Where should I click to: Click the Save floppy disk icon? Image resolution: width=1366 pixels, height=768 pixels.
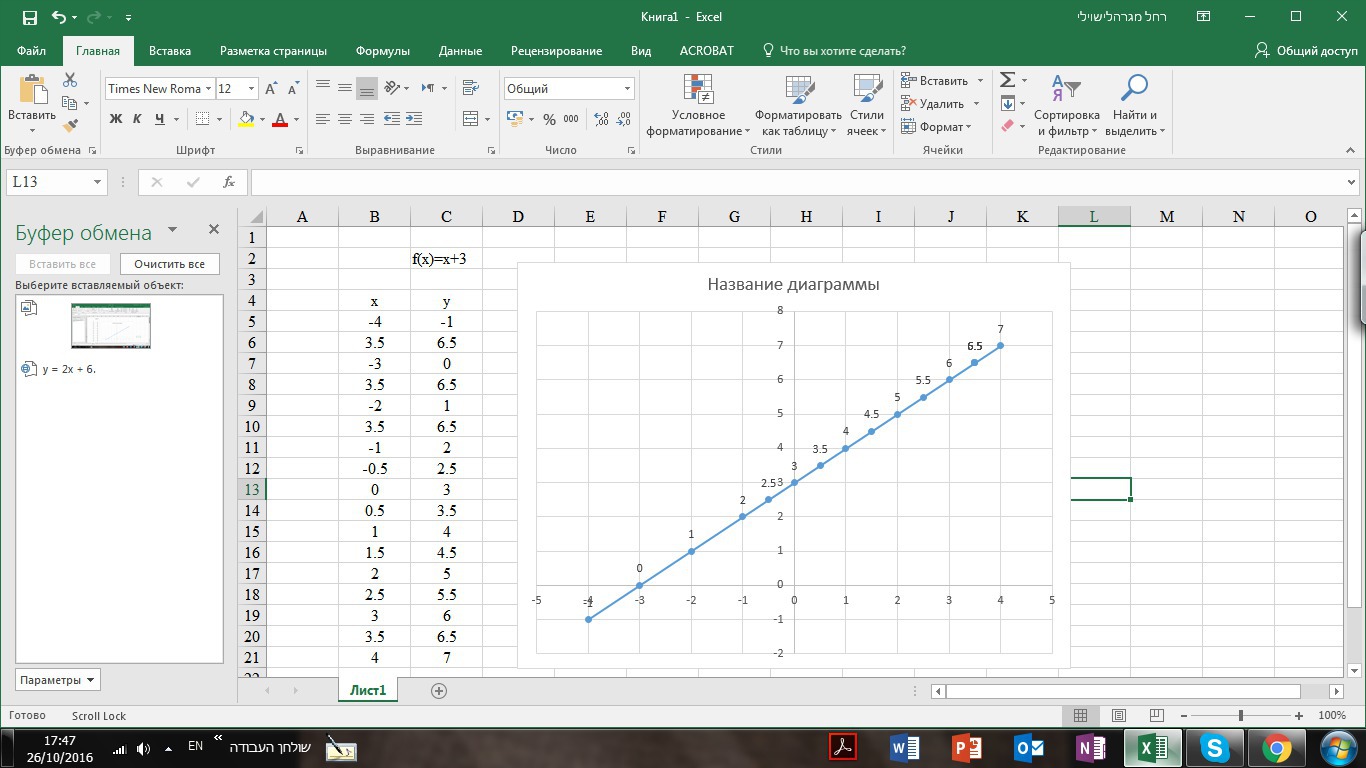[29, 17]
